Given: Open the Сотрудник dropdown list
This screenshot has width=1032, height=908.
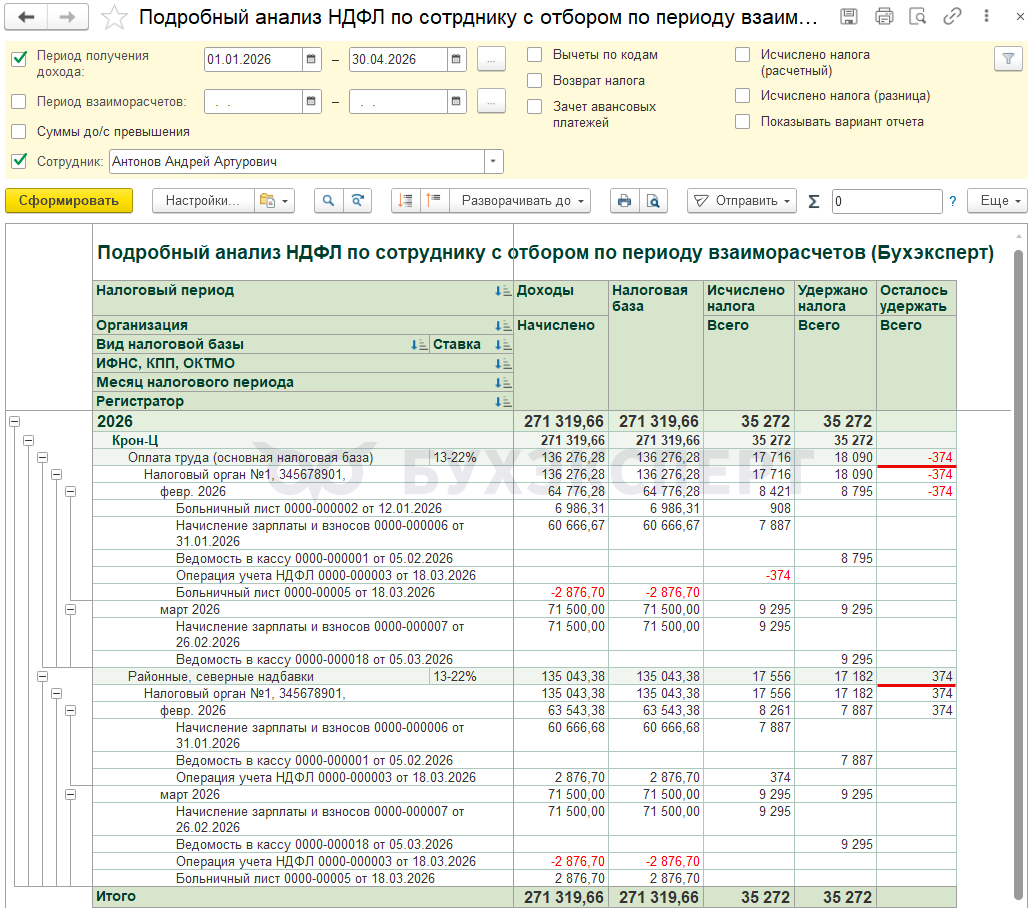Looking at the screenshot, I should [493, 162].
